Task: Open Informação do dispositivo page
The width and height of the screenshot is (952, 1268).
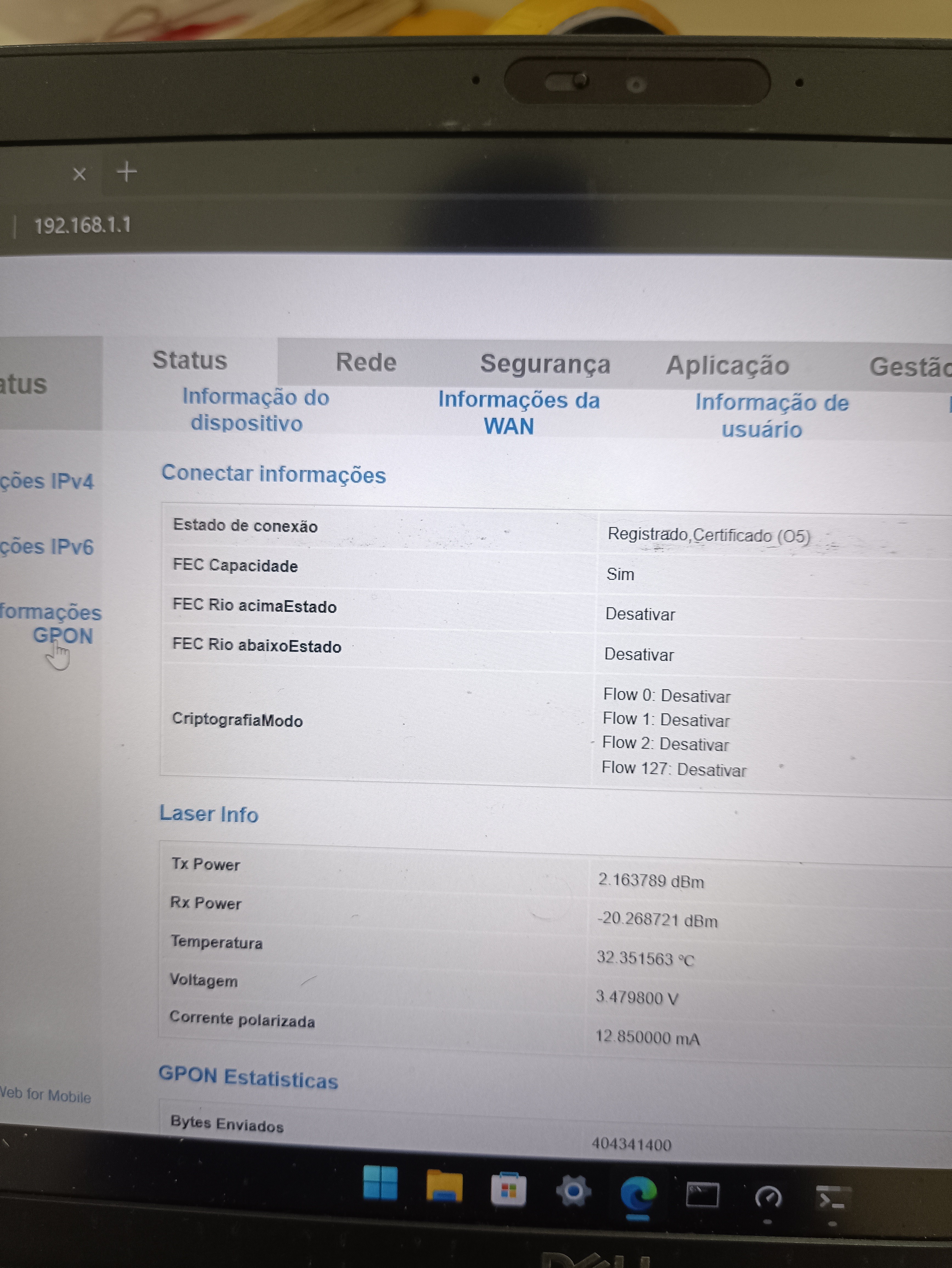Action: [x=255, y=410]
